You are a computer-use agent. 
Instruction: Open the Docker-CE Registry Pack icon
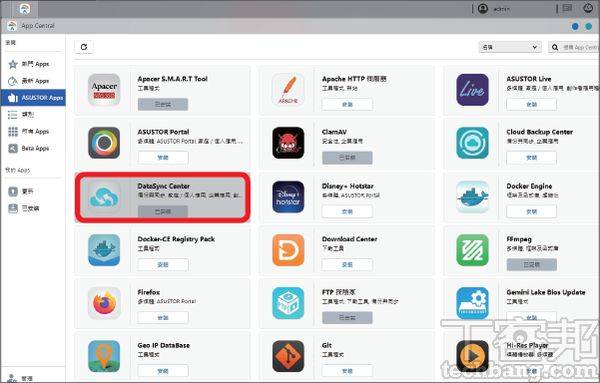(104, 250)
